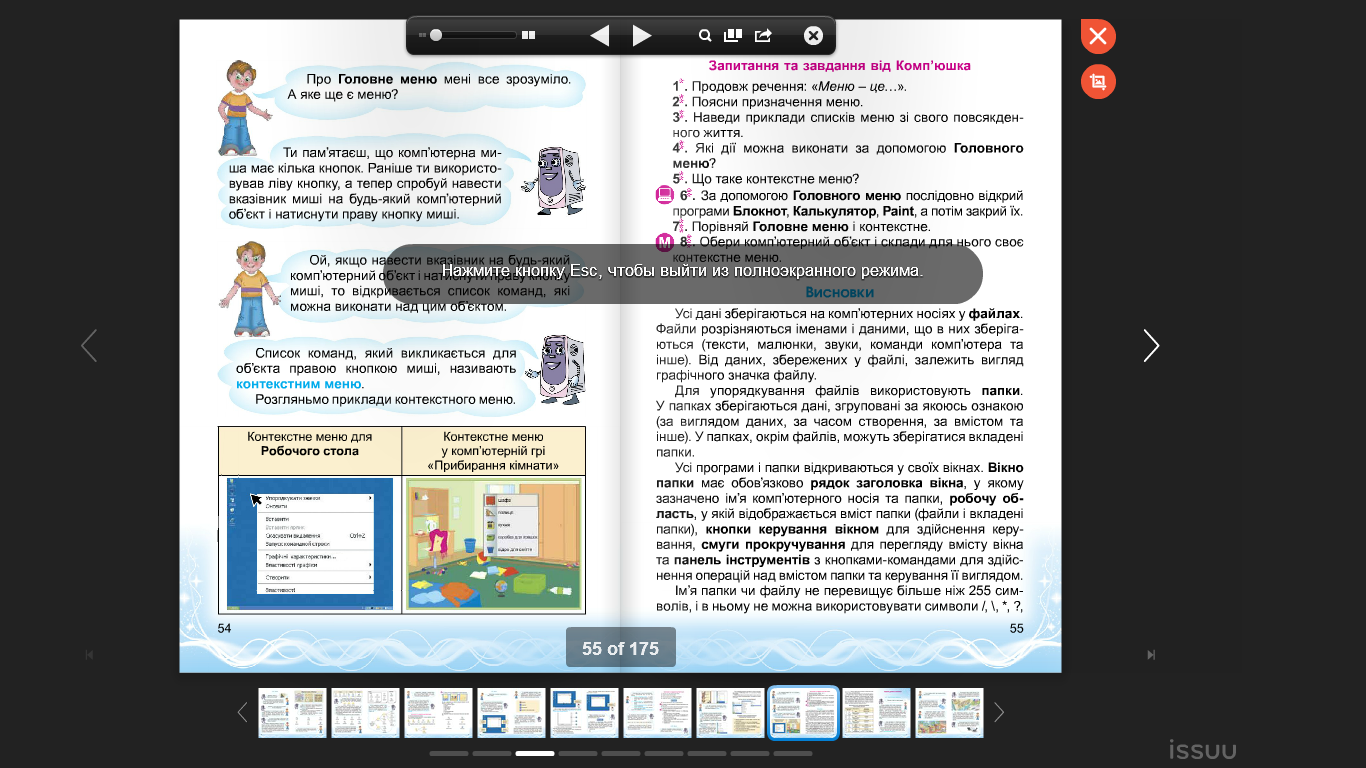Go to next page using toolbar triangle
The width and height of the screenshot is (1366, 768).
tap(642, 36)
